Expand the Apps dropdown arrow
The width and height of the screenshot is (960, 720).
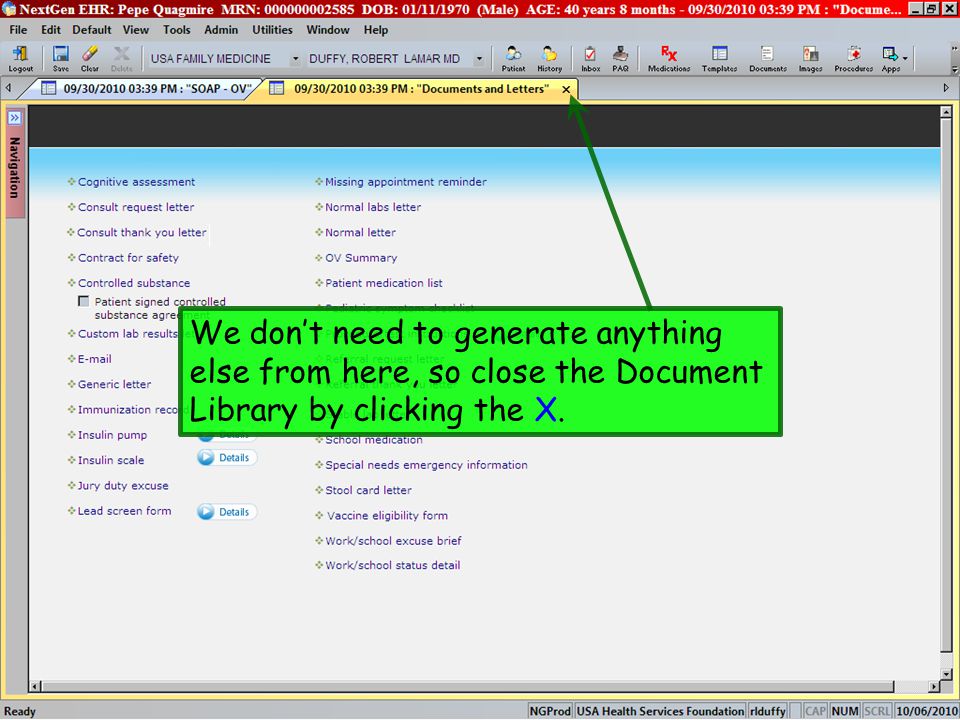click(906, 59)
